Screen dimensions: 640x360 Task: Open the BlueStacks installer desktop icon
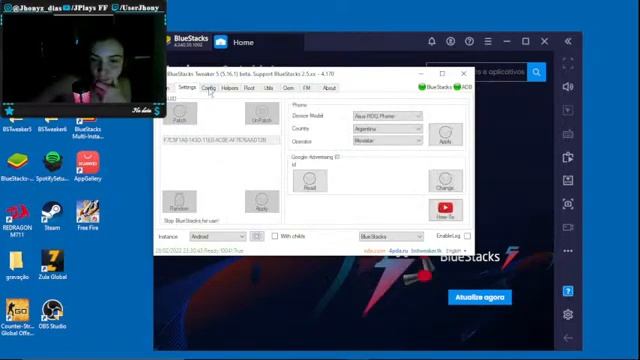pos(17,167)
